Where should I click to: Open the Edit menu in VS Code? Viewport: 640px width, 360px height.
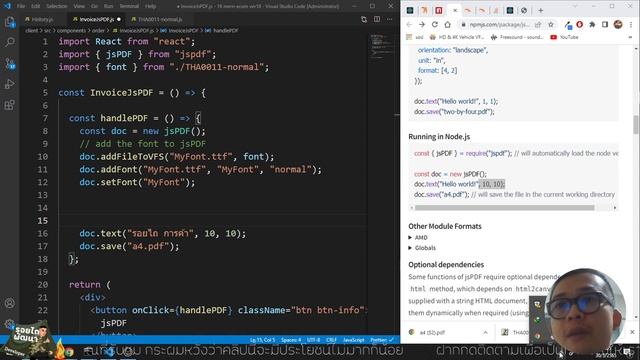coord(36,6)
